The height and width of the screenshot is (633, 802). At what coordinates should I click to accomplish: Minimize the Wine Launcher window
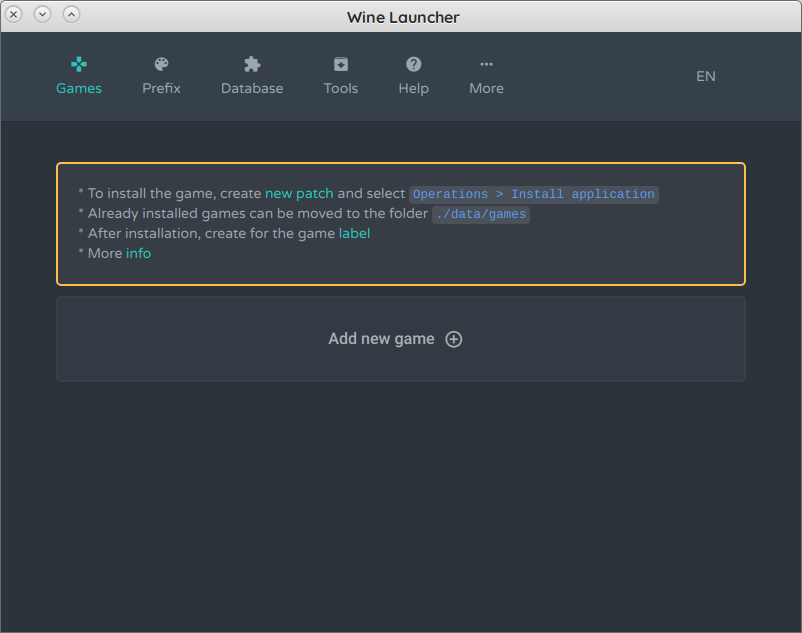click(x=42, y=14)
